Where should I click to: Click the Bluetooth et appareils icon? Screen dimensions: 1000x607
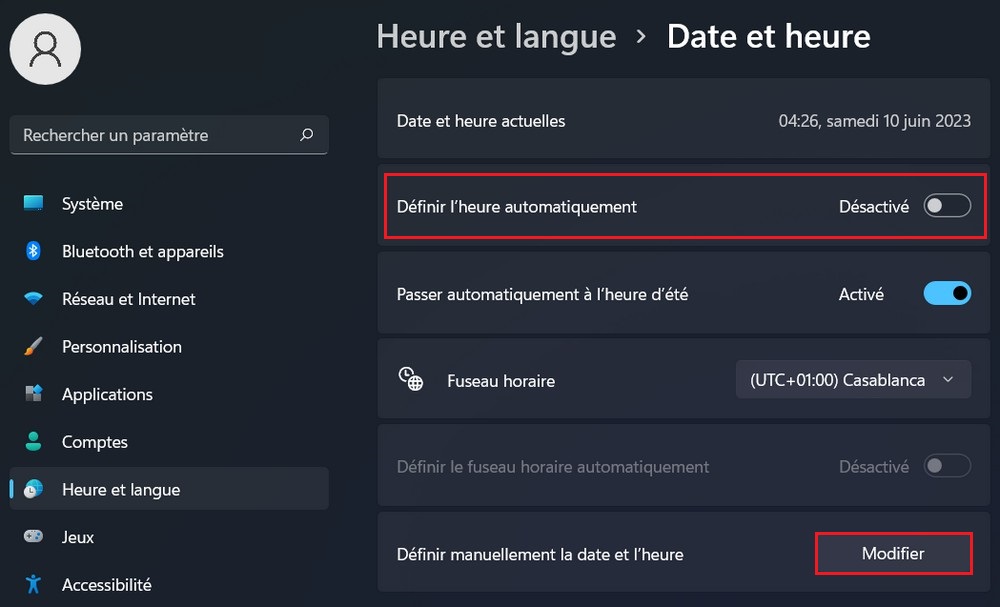34,251
